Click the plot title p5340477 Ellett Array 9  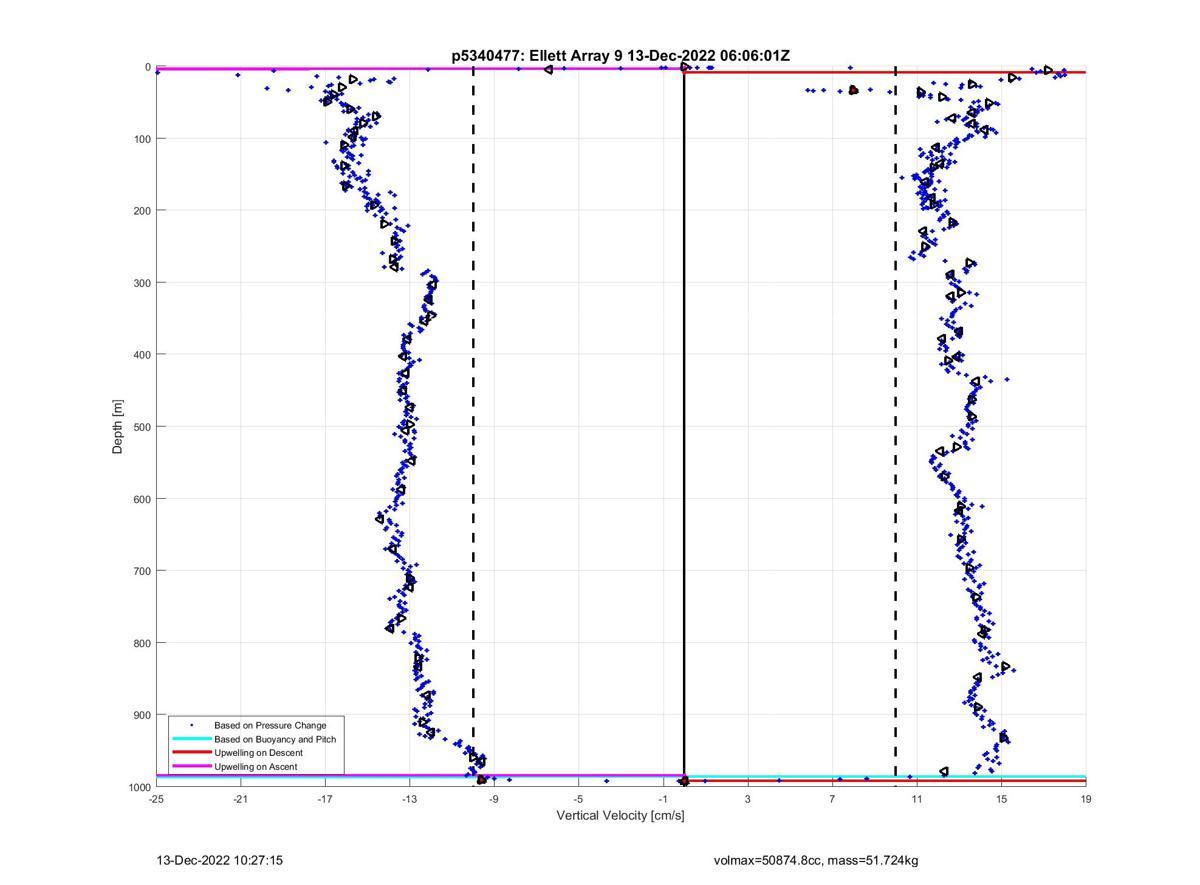pos(620,56)
